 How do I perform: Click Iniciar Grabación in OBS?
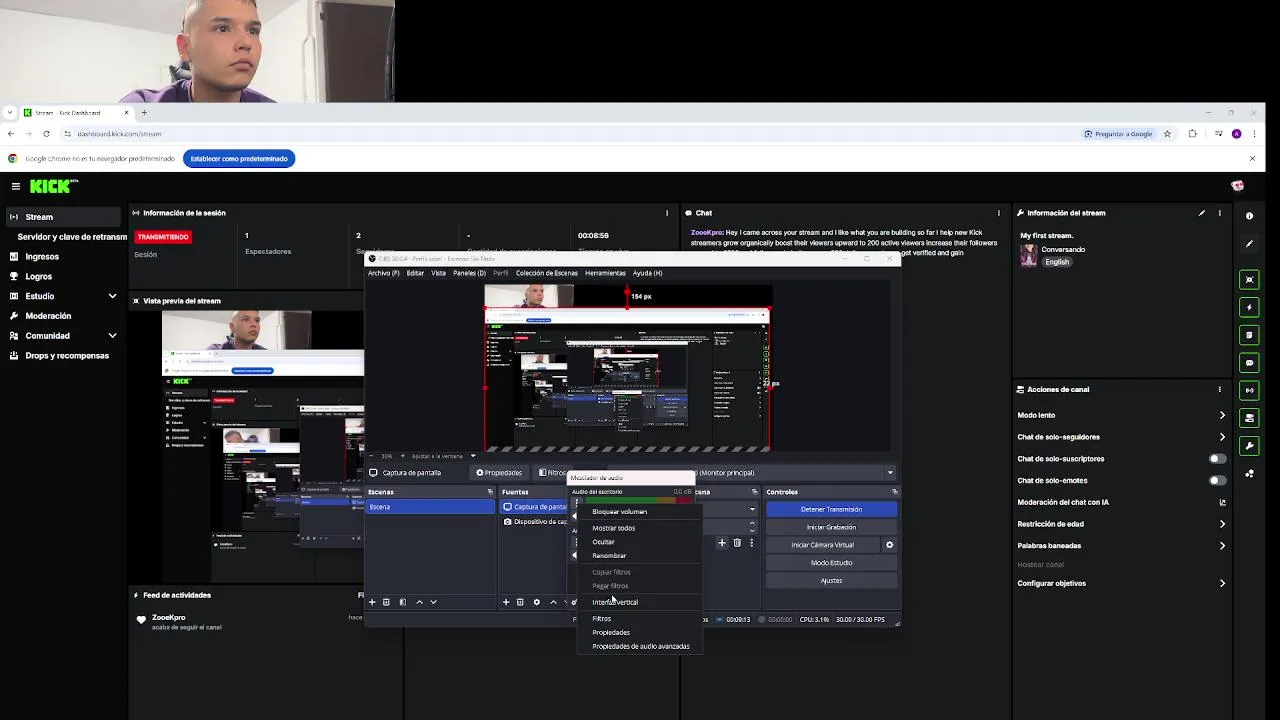(831, 527)
